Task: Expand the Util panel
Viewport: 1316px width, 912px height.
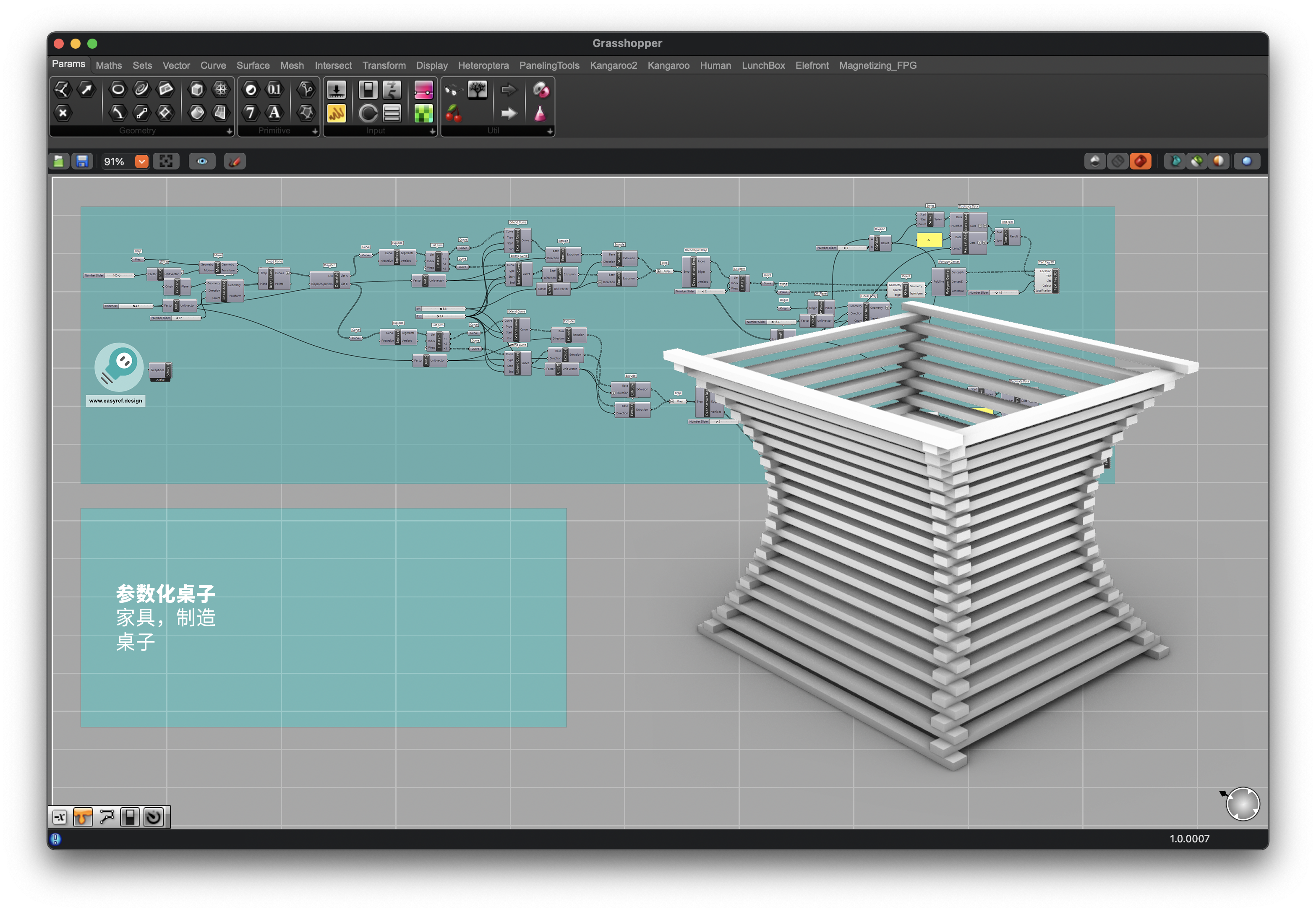Action: [549, 131]
